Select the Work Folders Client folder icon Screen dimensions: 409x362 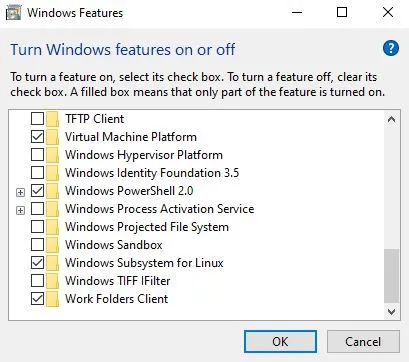(52, 299)
